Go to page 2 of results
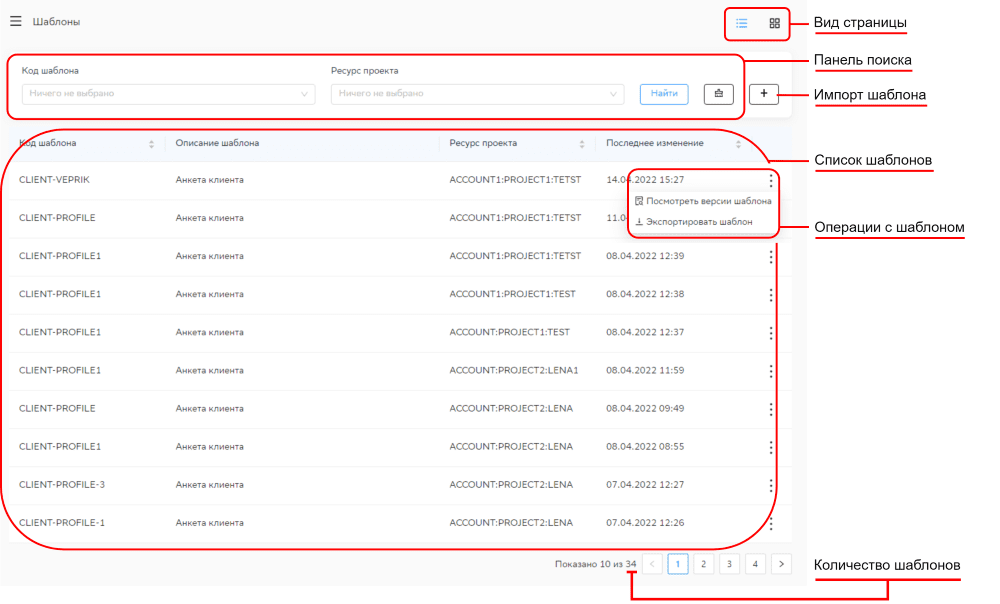 click(703, 564)
